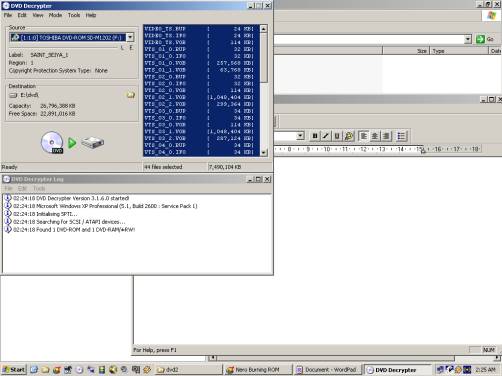Open WordPad font size dropdown
Viewport: 502px width, 376px height.
click(x=300, y=135)
